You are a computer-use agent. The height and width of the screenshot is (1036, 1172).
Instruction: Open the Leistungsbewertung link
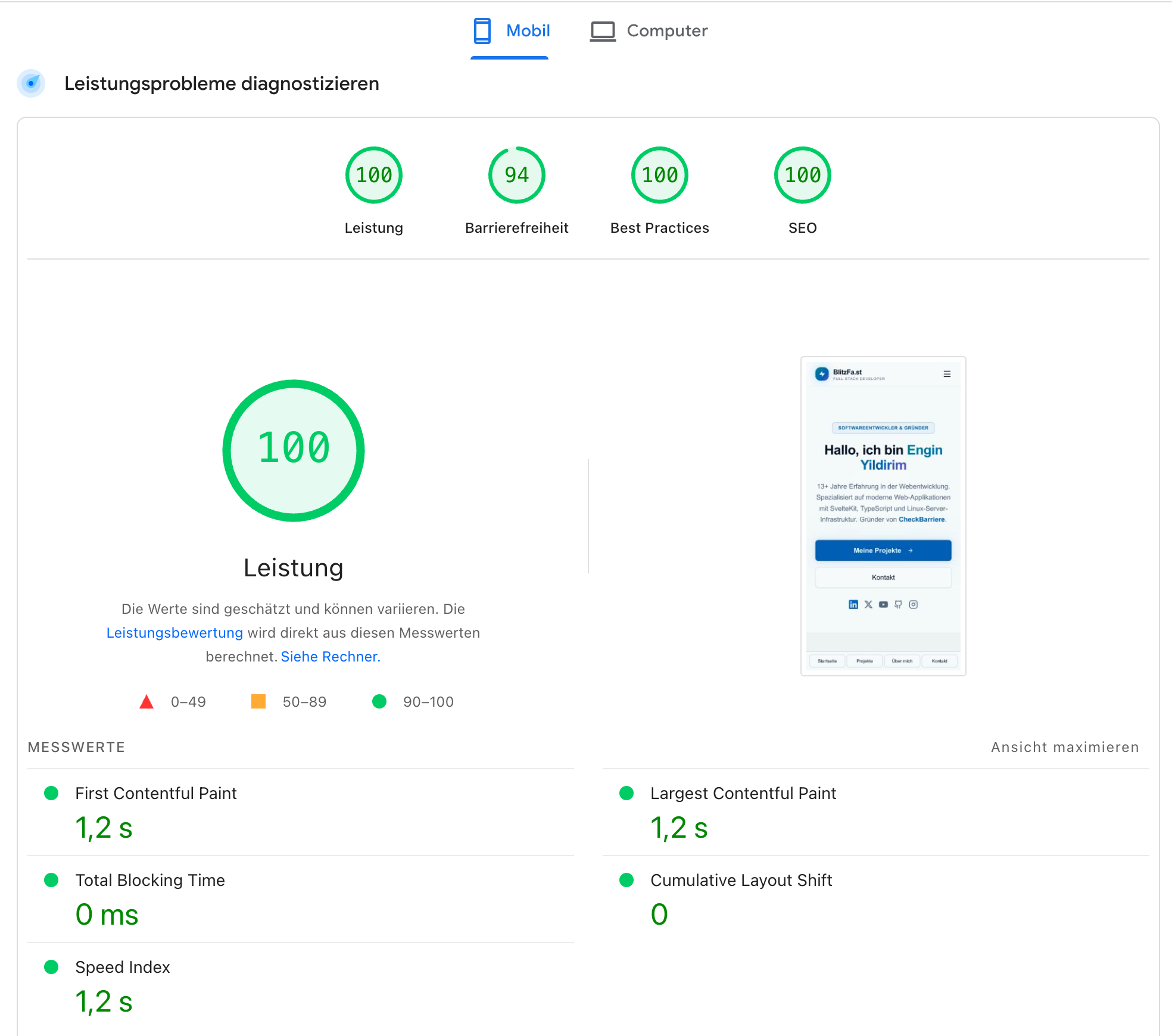pyautogui.click(x=174, y=633)
